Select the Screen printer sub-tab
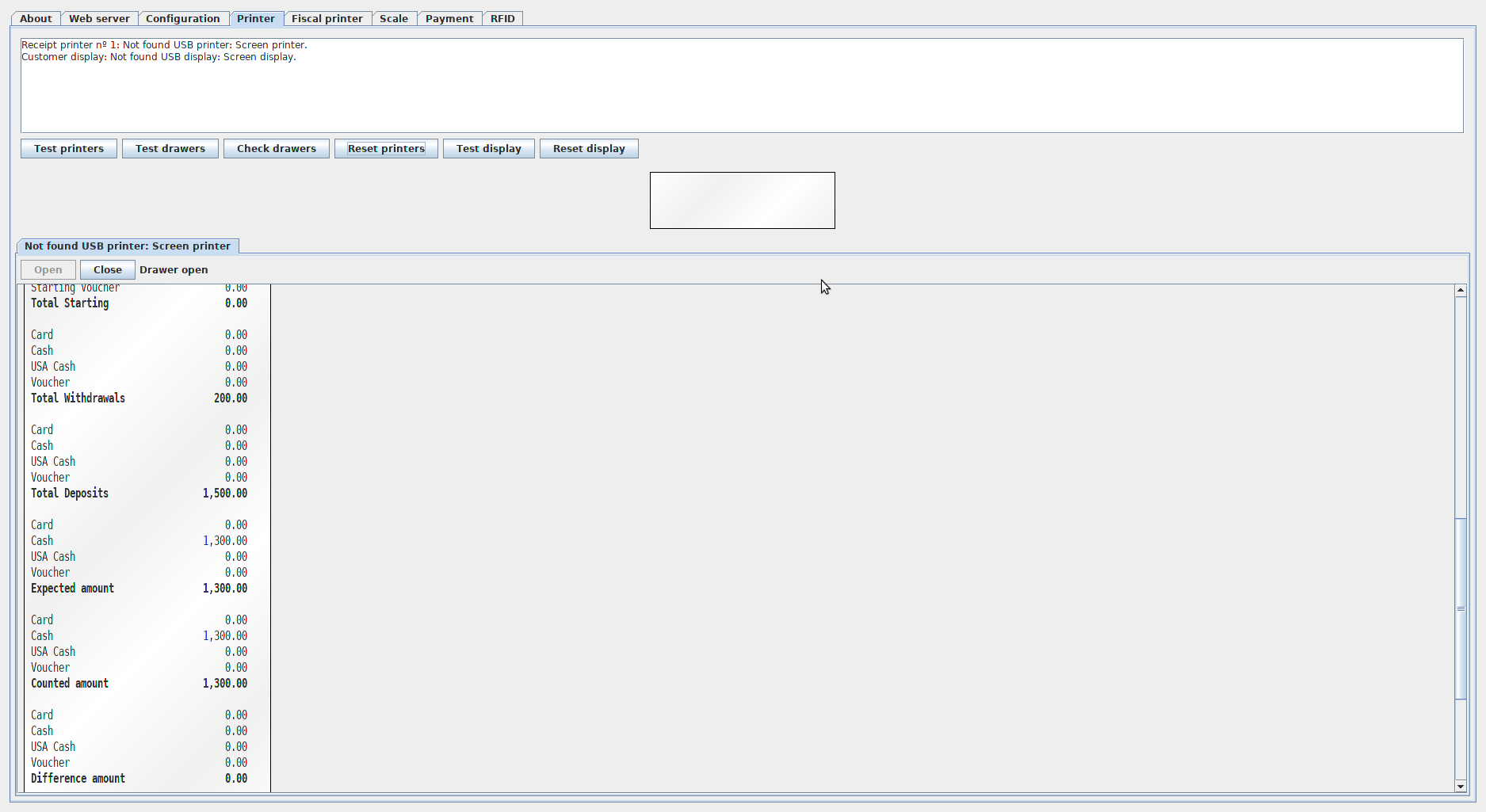1486x812 pixels. [x=128, y=246]
